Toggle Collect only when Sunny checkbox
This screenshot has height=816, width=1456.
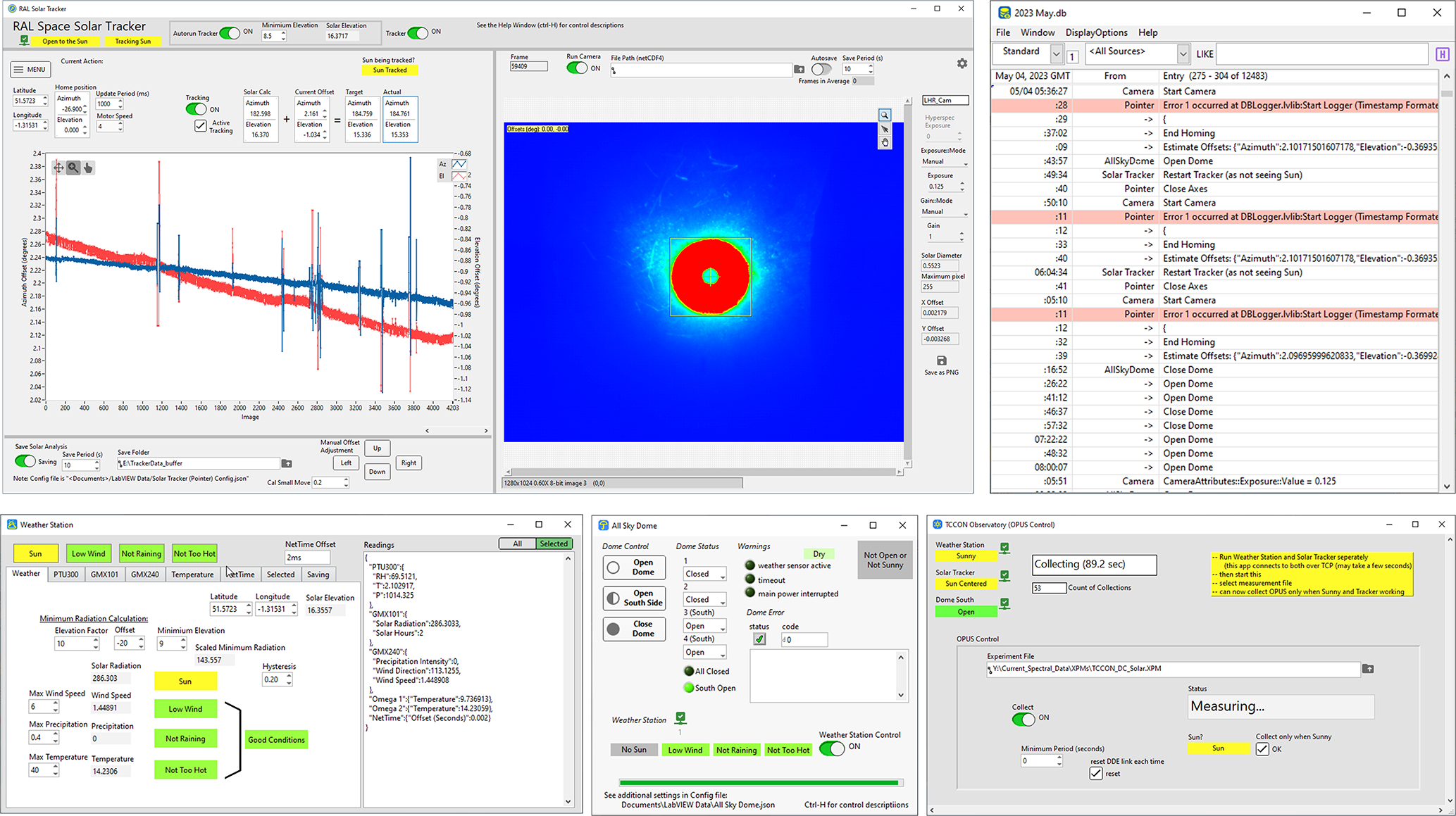[x=1262, y=749]
